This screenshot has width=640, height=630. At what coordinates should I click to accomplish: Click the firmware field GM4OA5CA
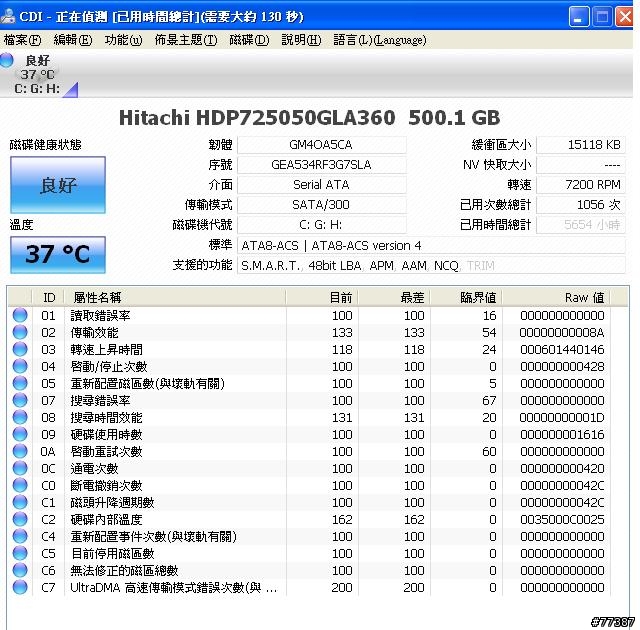[x=322, y=145]
